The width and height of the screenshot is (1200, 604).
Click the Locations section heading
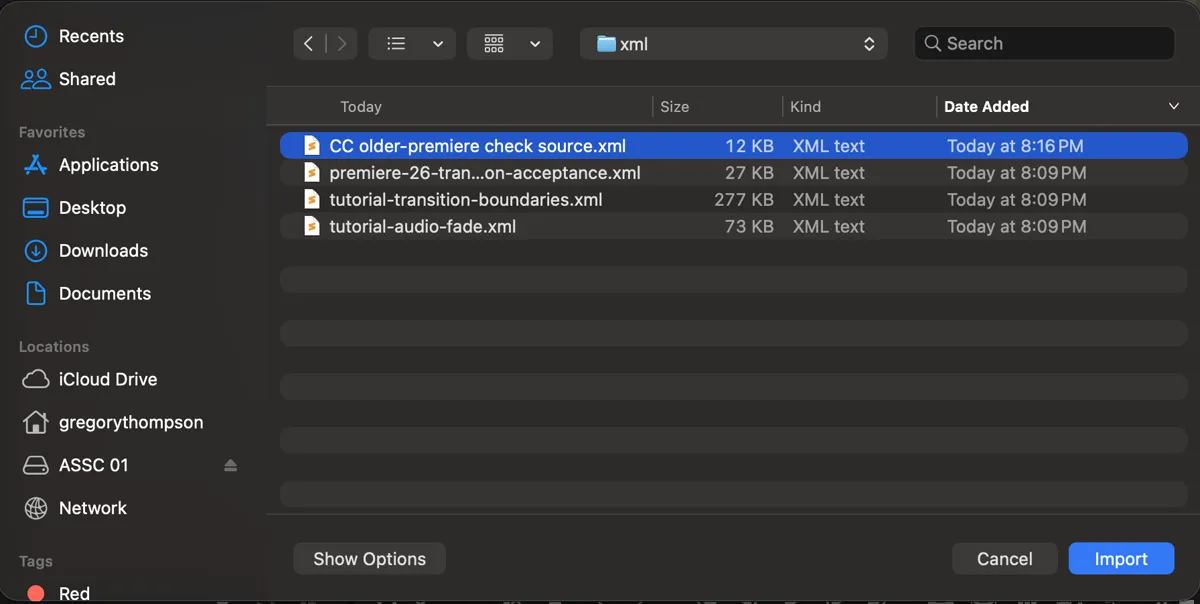point(54,347)
